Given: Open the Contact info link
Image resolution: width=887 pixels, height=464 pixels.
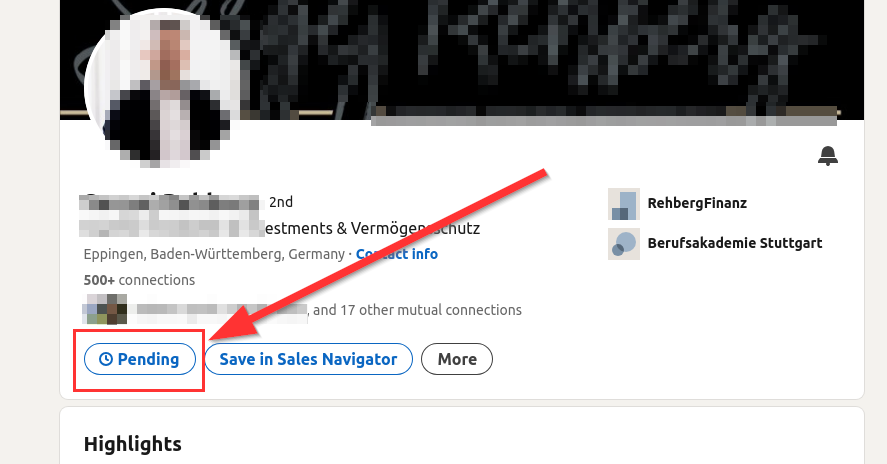Looking at the screenshot, I should 397,254.
